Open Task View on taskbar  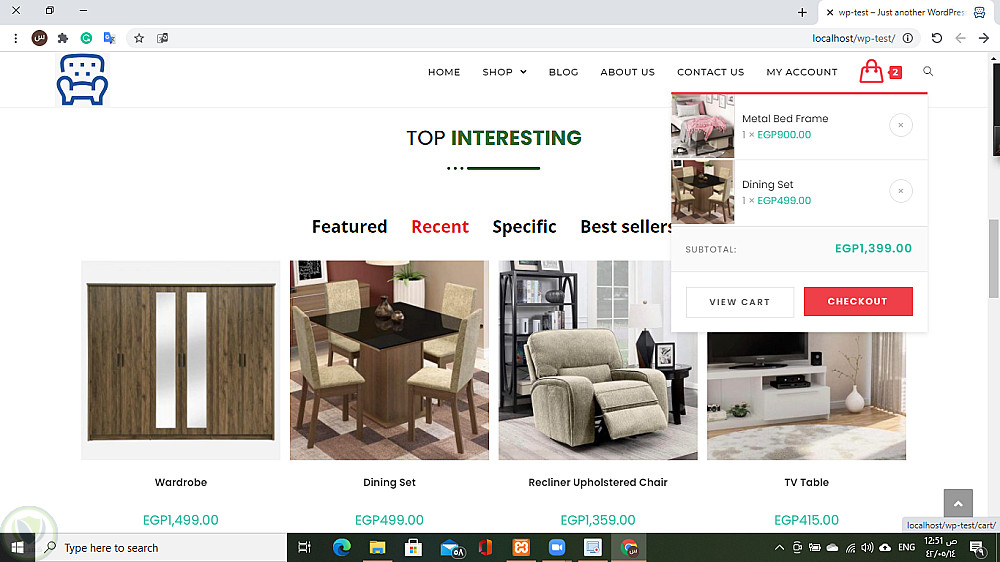point(304,547)
